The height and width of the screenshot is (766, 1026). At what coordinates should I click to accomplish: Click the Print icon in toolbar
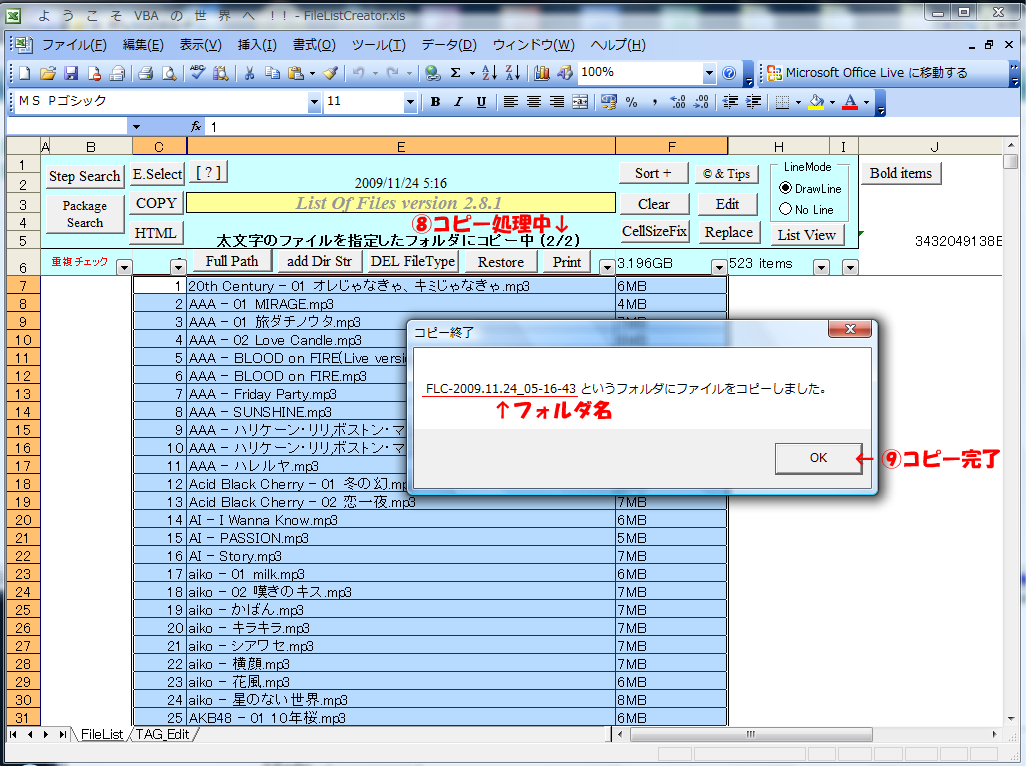coord(145,73)
